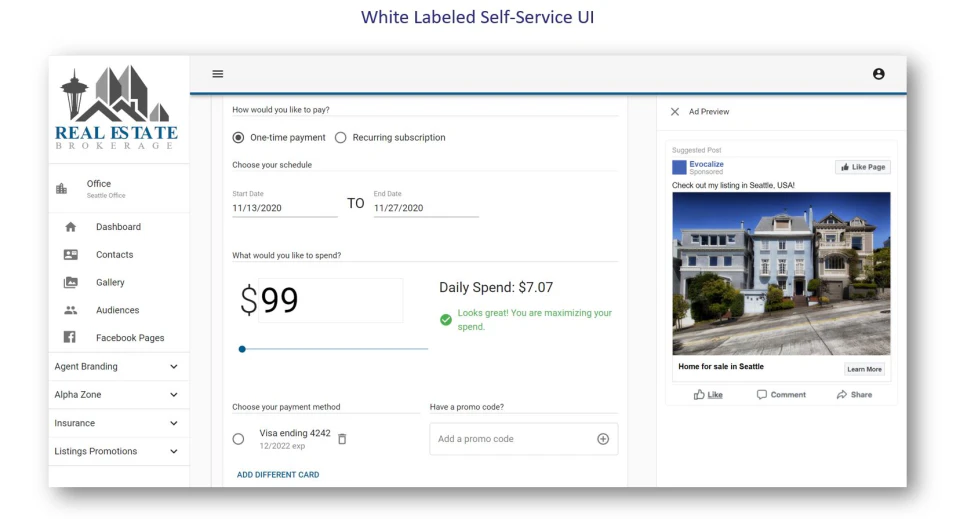Image resolution: width=960 pixels, height=519 pixels.
Task: Go to Facebook Pages in sidebar
Action: tap(130, 338)
